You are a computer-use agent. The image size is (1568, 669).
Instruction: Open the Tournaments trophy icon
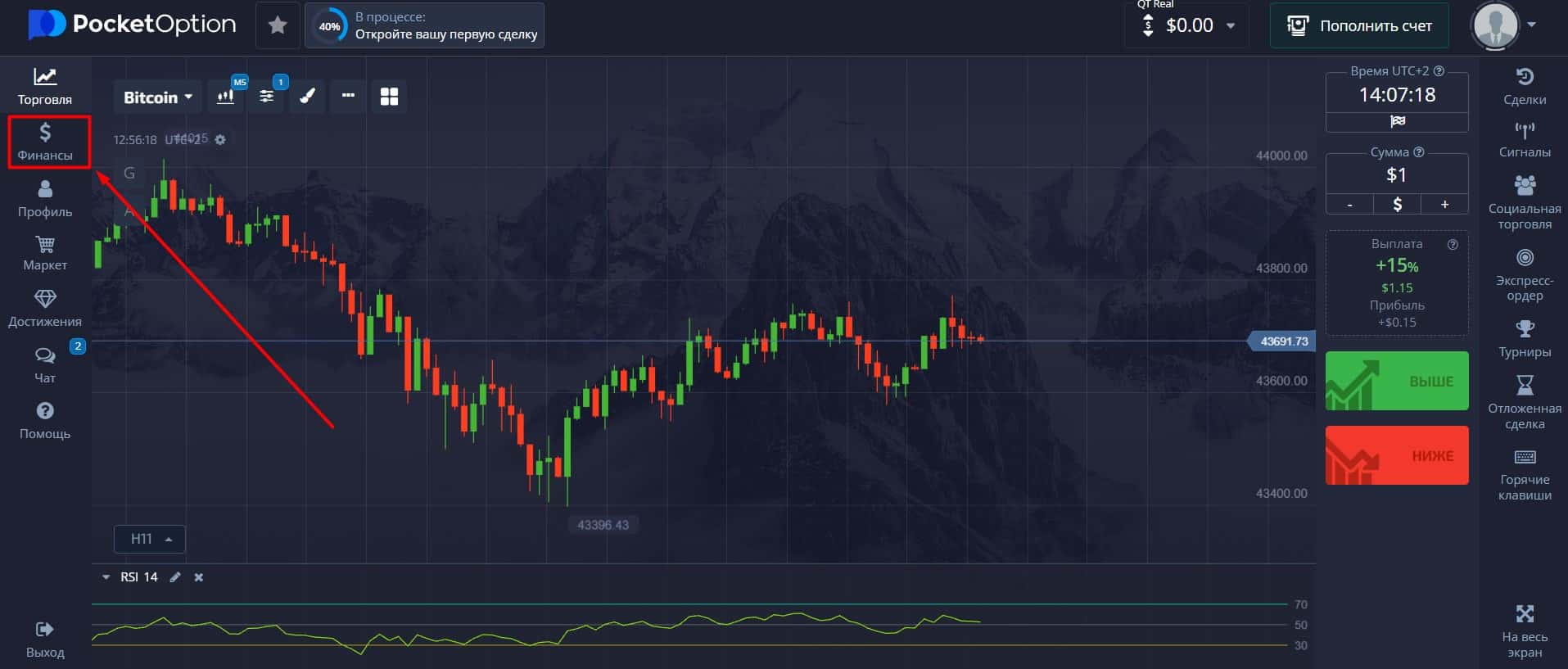(1524, 339)
